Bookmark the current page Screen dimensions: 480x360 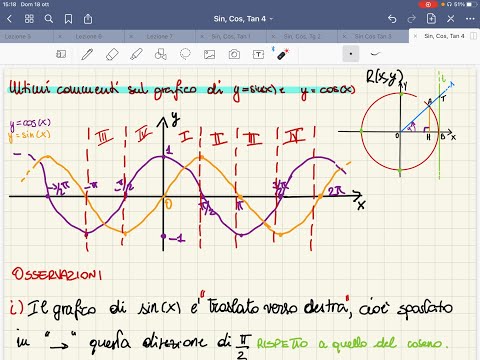(68, 19)
